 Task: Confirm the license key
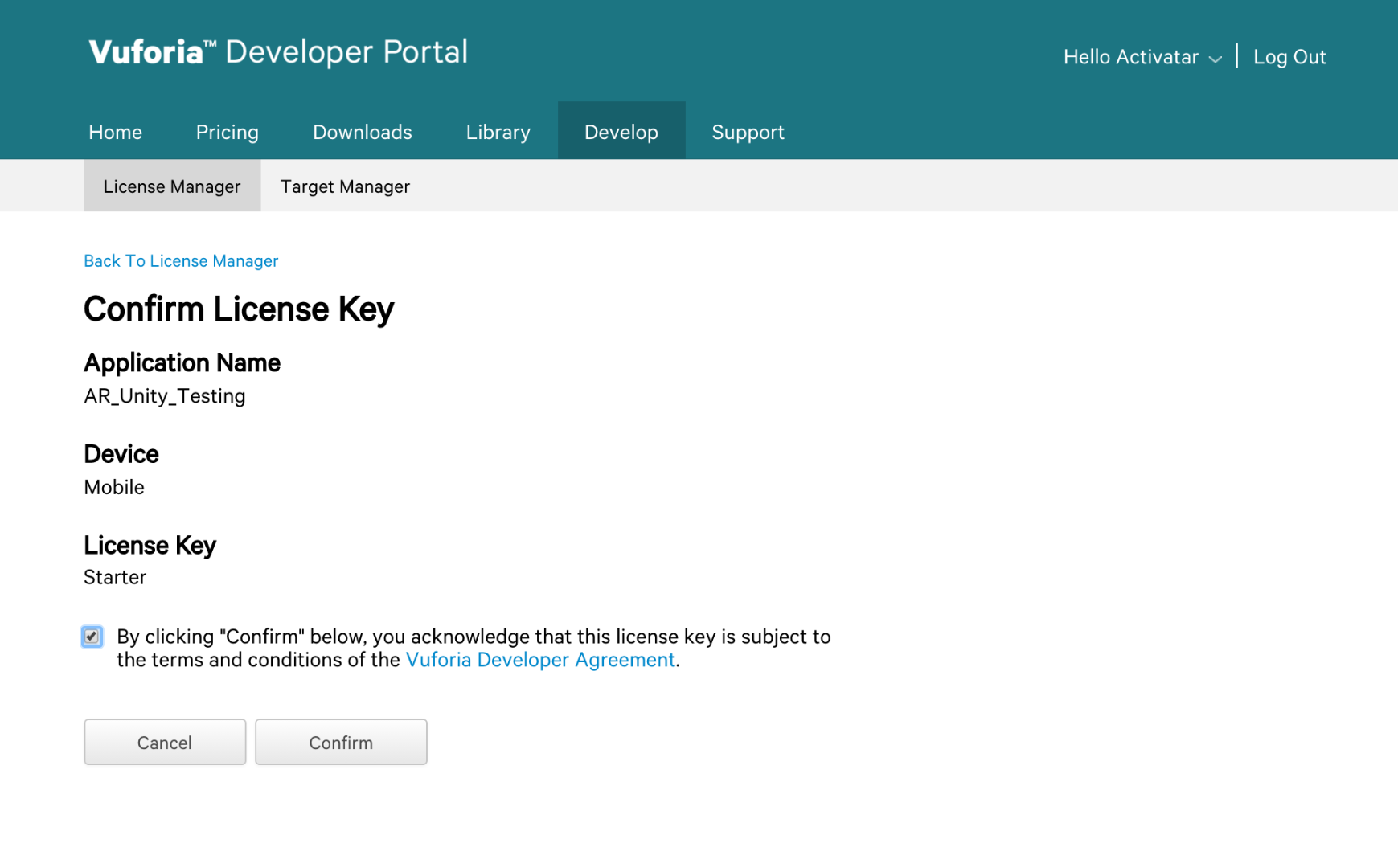341,742
